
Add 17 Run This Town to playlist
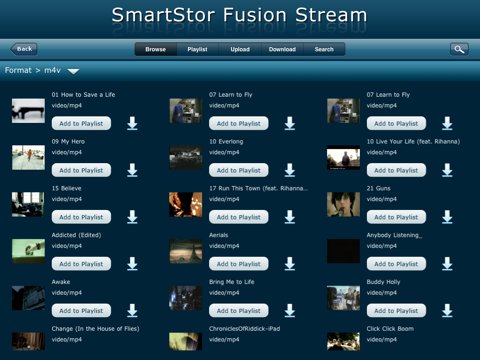coord(239,217)
